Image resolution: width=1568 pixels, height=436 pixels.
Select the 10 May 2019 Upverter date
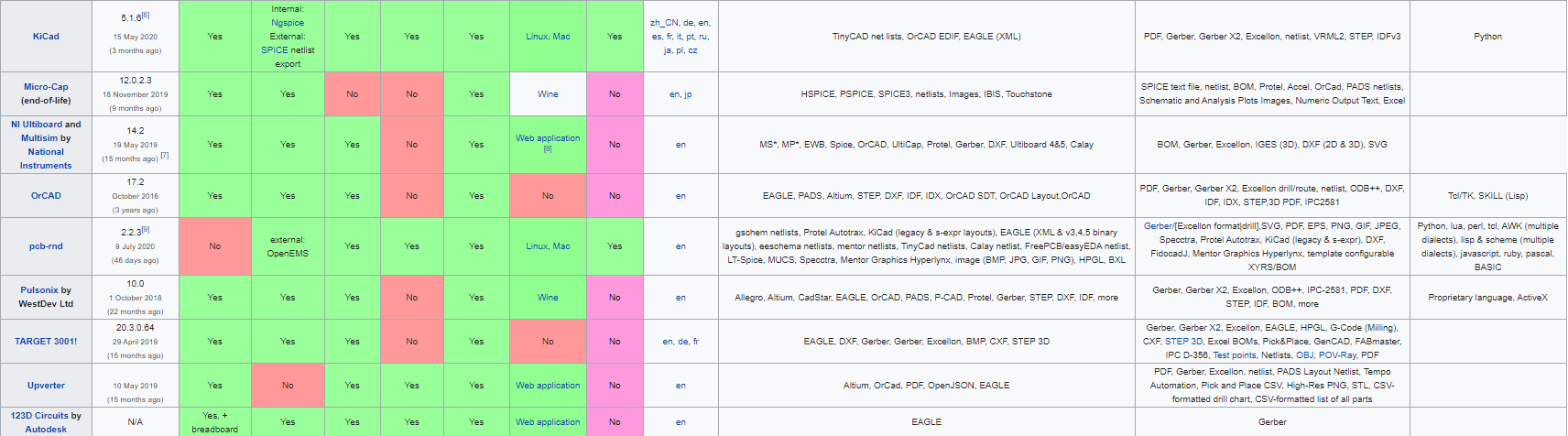pyautogui.click(x=136, y=386)
